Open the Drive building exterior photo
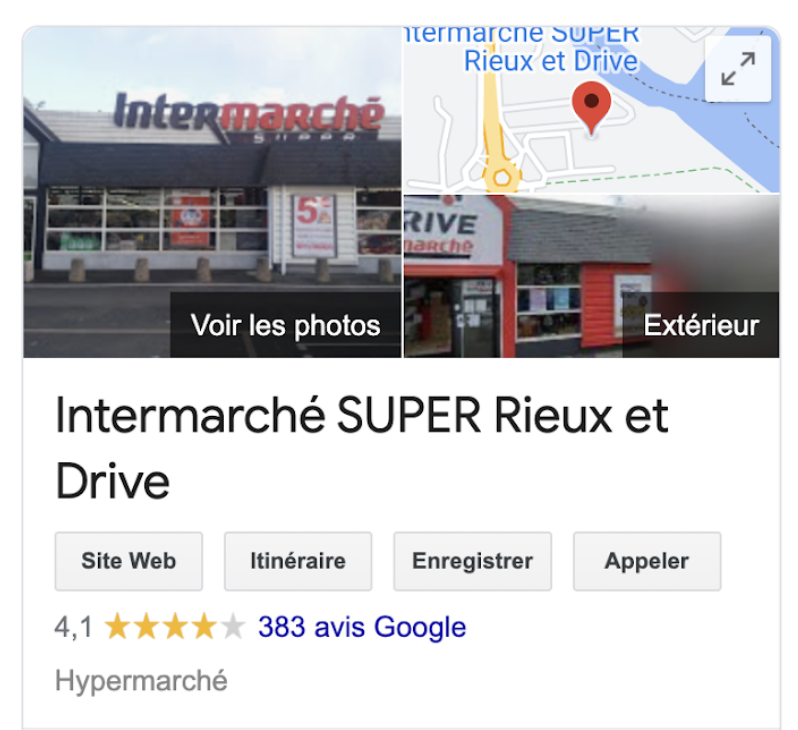Image resolution: width=798 pixels, height=730 pixels. 591,276
